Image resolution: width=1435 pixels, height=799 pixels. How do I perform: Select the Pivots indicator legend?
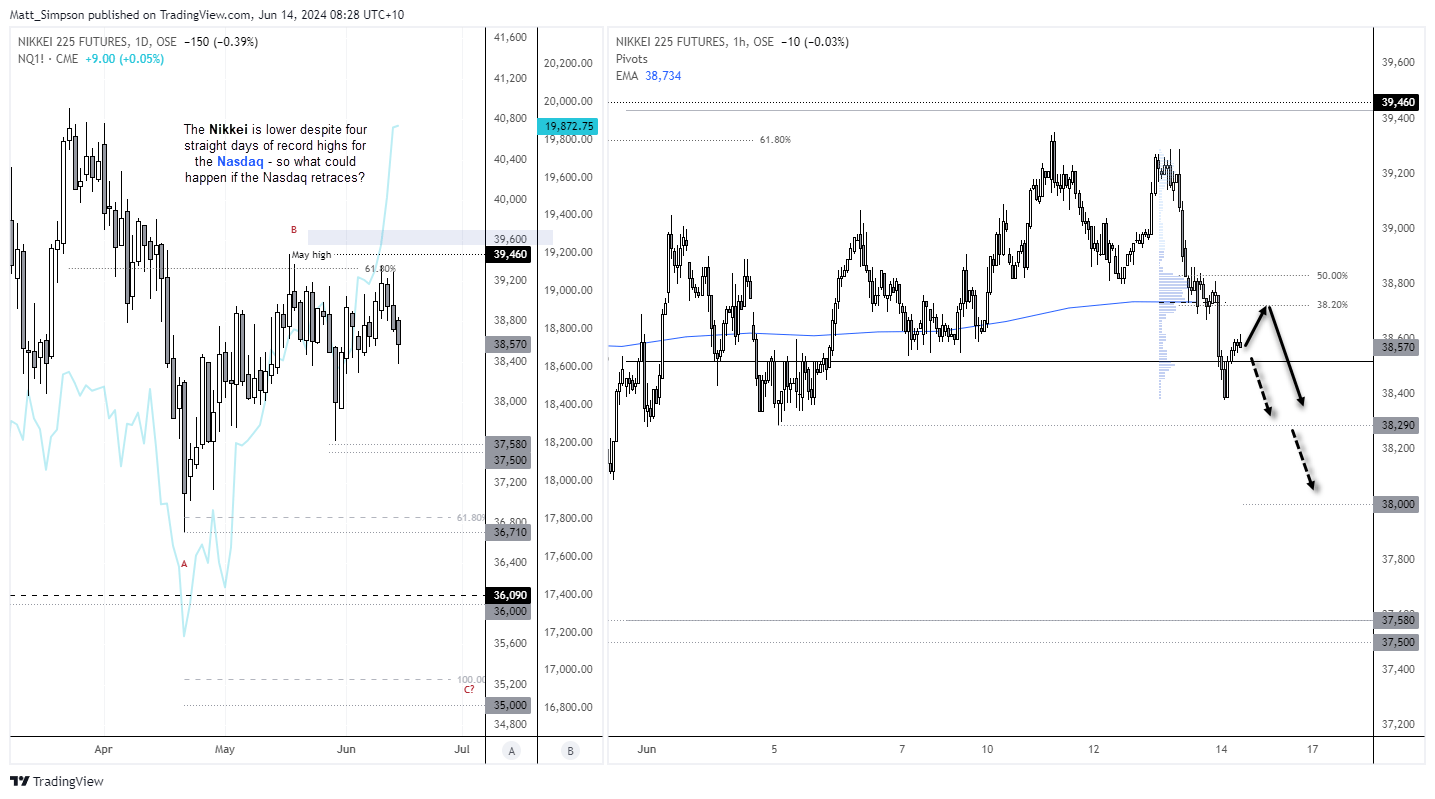tap(632, 59)
